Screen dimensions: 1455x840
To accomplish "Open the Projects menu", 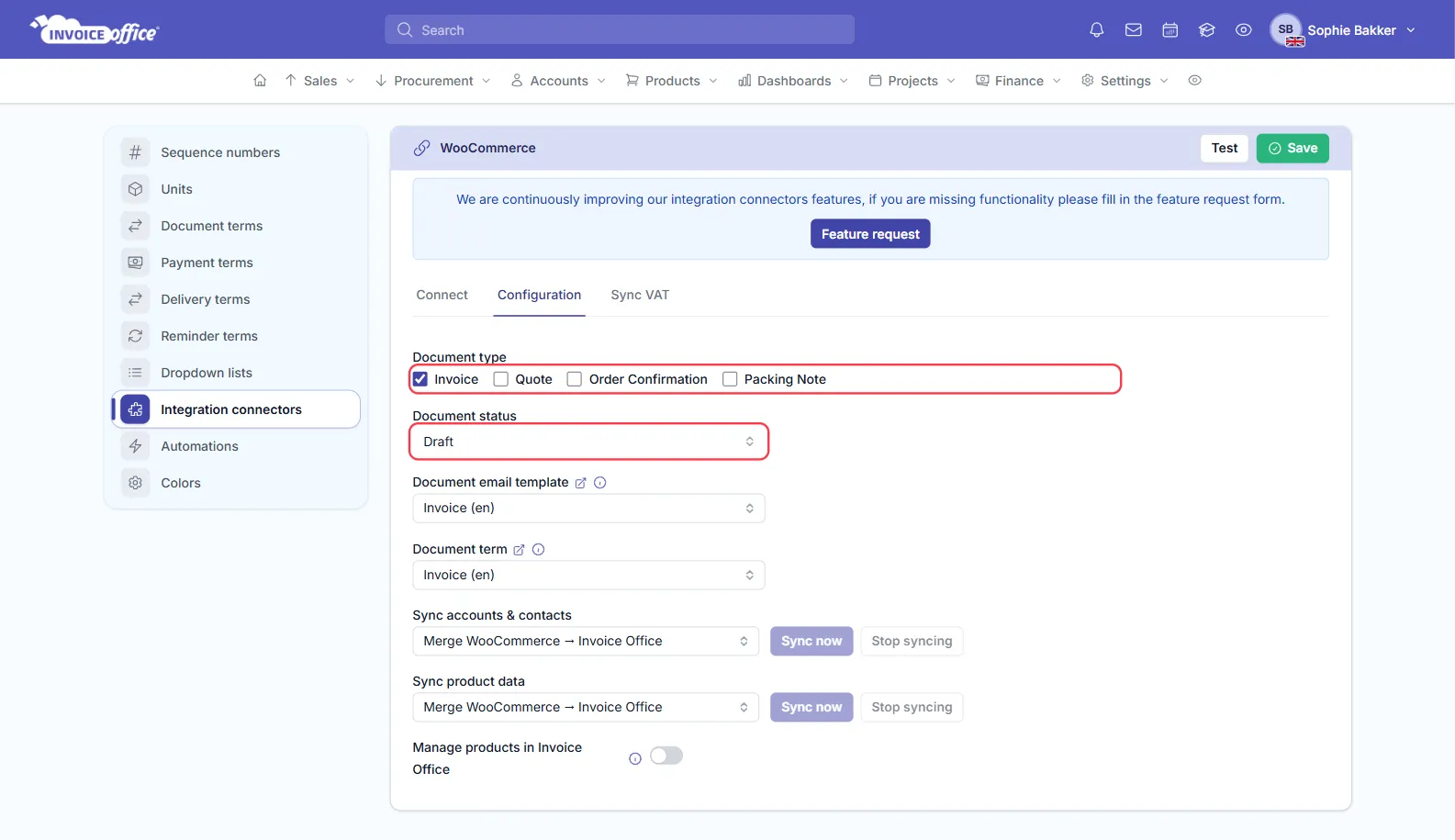I will (912, 81).
